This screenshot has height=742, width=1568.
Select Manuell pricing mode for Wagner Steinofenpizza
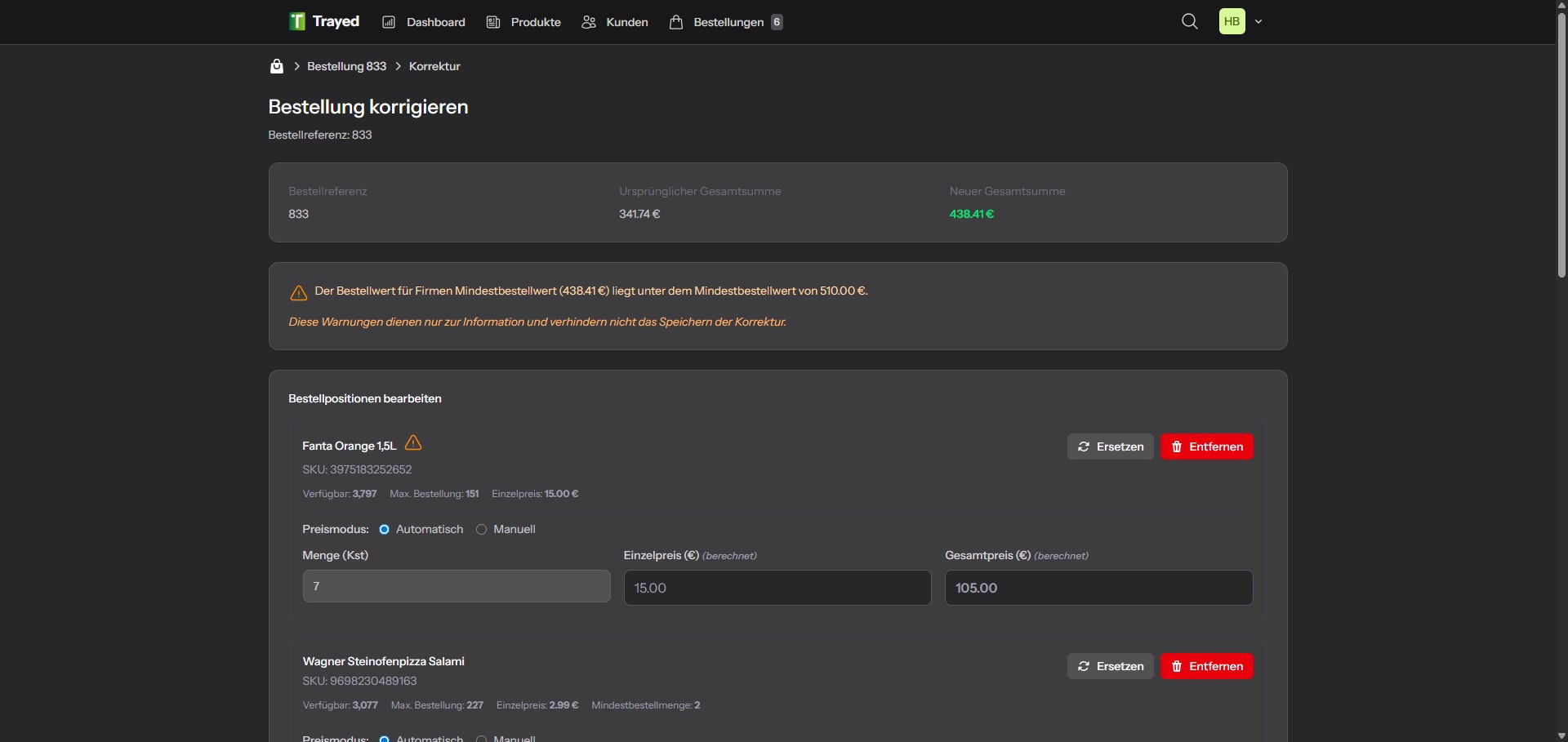click(482, 738)
